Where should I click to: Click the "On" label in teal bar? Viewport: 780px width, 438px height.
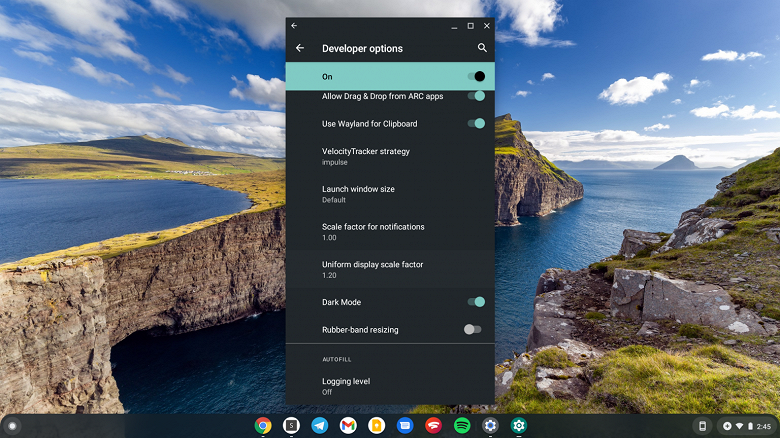pyautogui.click(x=327, y=77)
